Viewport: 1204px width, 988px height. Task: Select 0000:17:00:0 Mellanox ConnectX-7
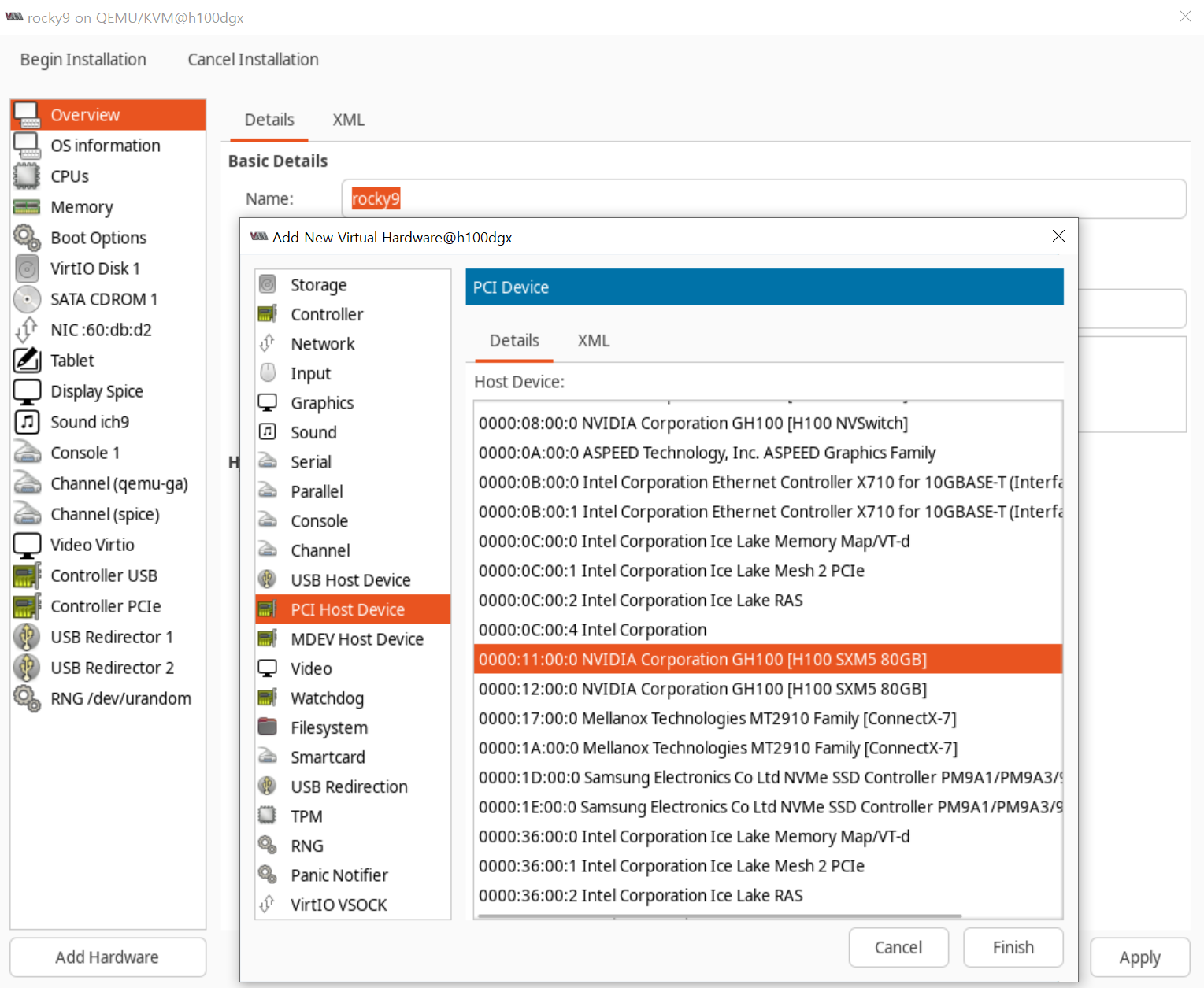(768, 718)
